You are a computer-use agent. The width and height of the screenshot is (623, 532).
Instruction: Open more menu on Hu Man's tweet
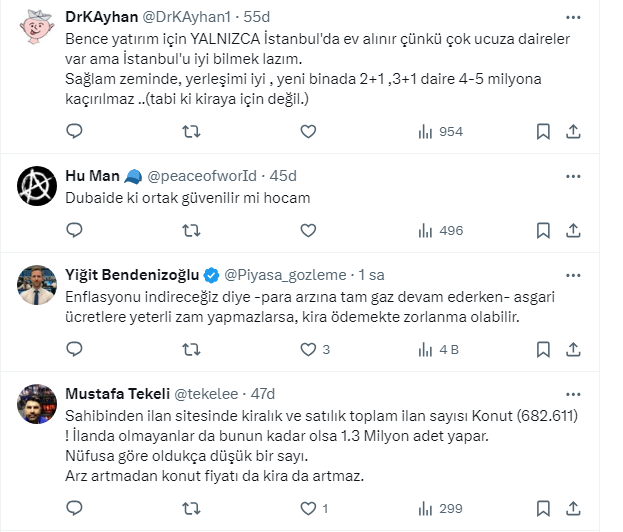click(x=571, y=176)
